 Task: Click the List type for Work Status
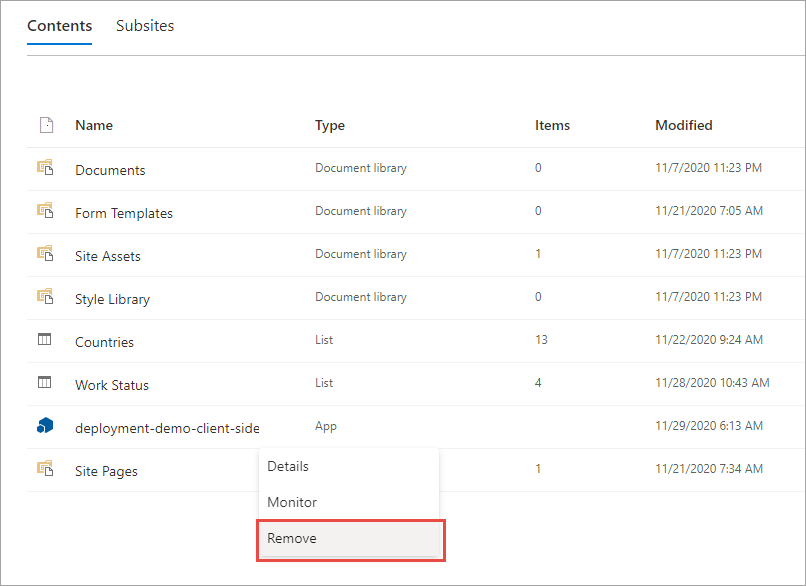[324, 383]
